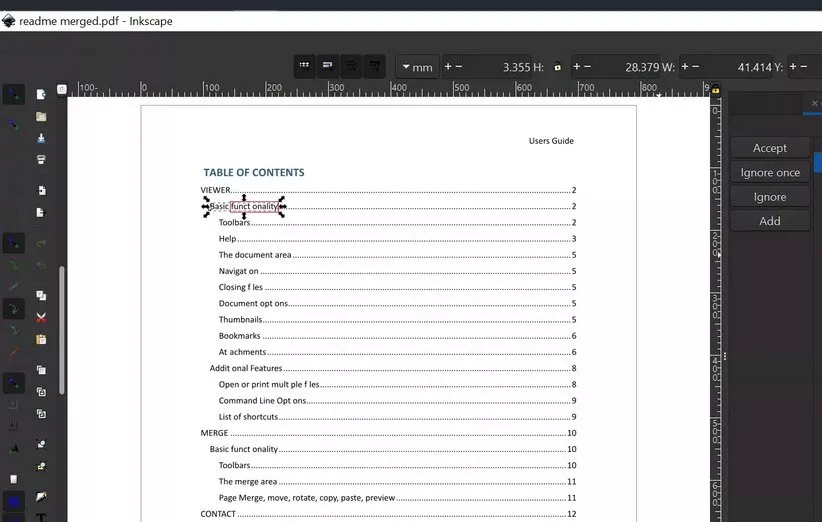Image resolution: width=822 pixels, height=522 pixels.
Task: Click the Paste clipboard icon
Action: click(41, 340)
